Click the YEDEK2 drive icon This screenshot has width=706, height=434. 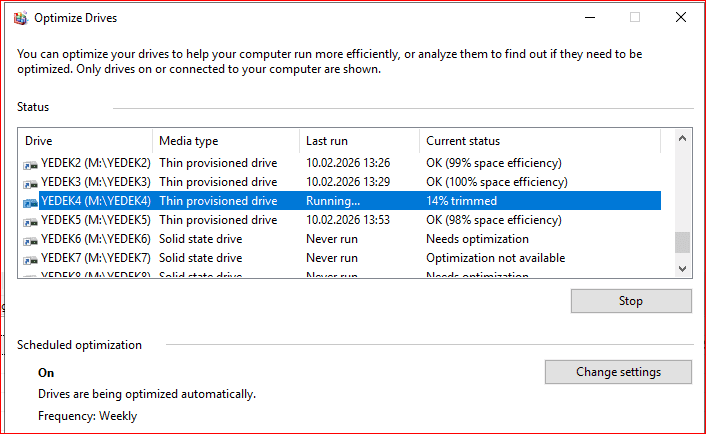tap(31, 163)
